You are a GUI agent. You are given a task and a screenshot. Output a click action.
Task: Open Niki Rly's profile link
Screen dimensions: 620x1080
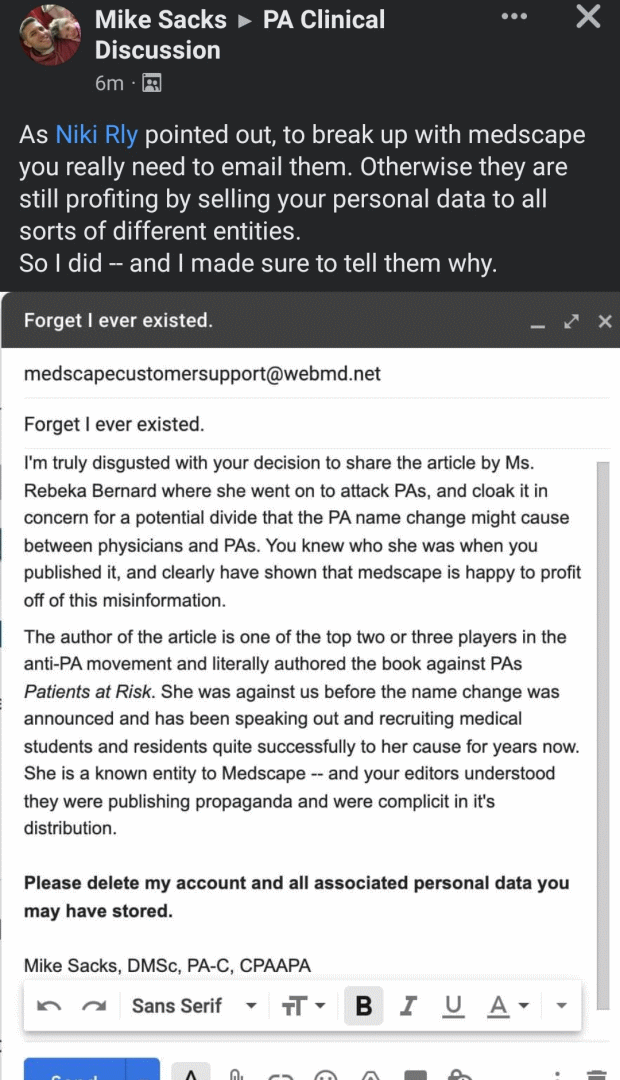click(x=96, y=134)
